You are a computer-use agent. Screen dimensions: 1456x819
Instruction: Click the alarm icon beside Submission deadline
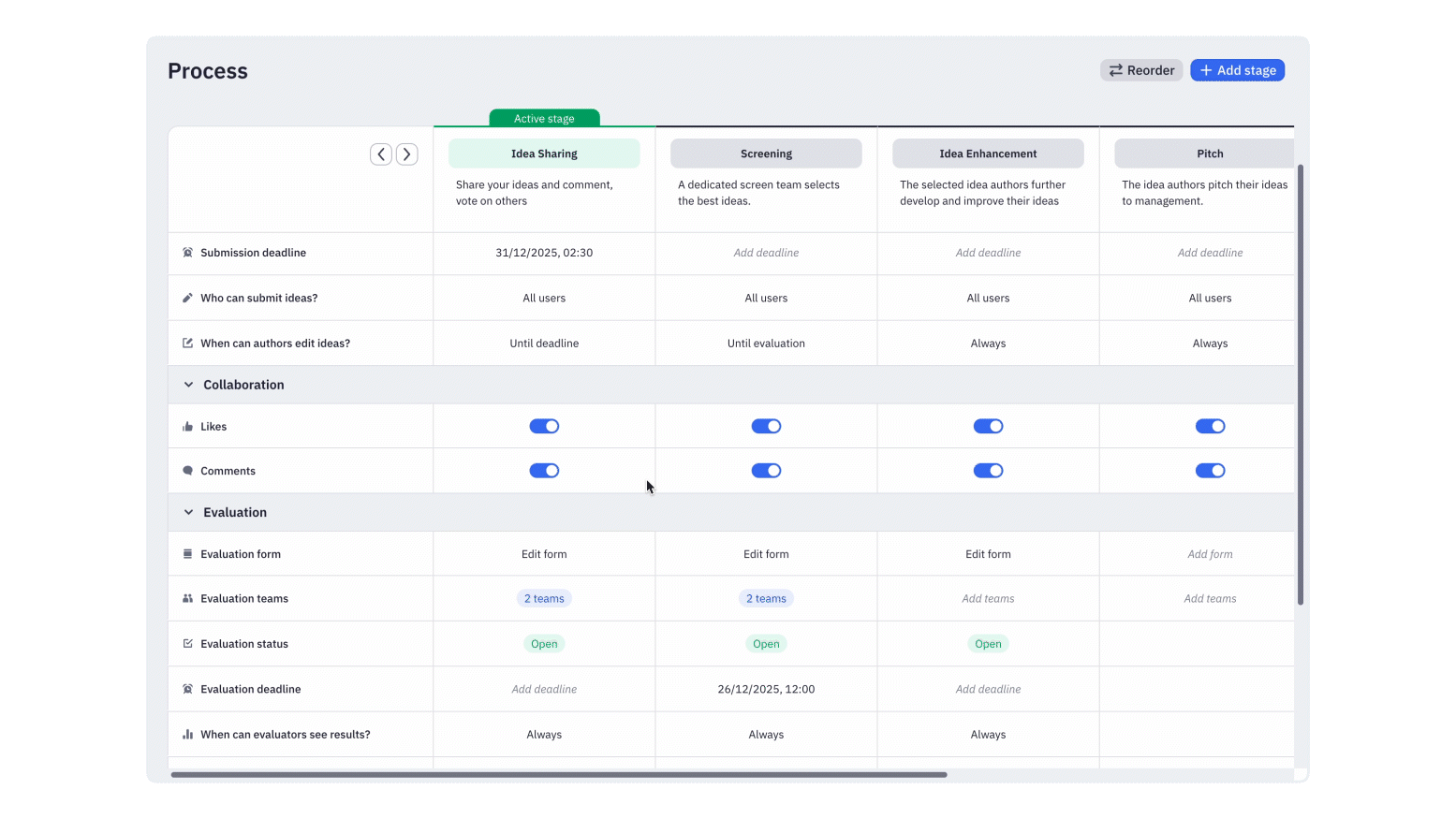187,253
